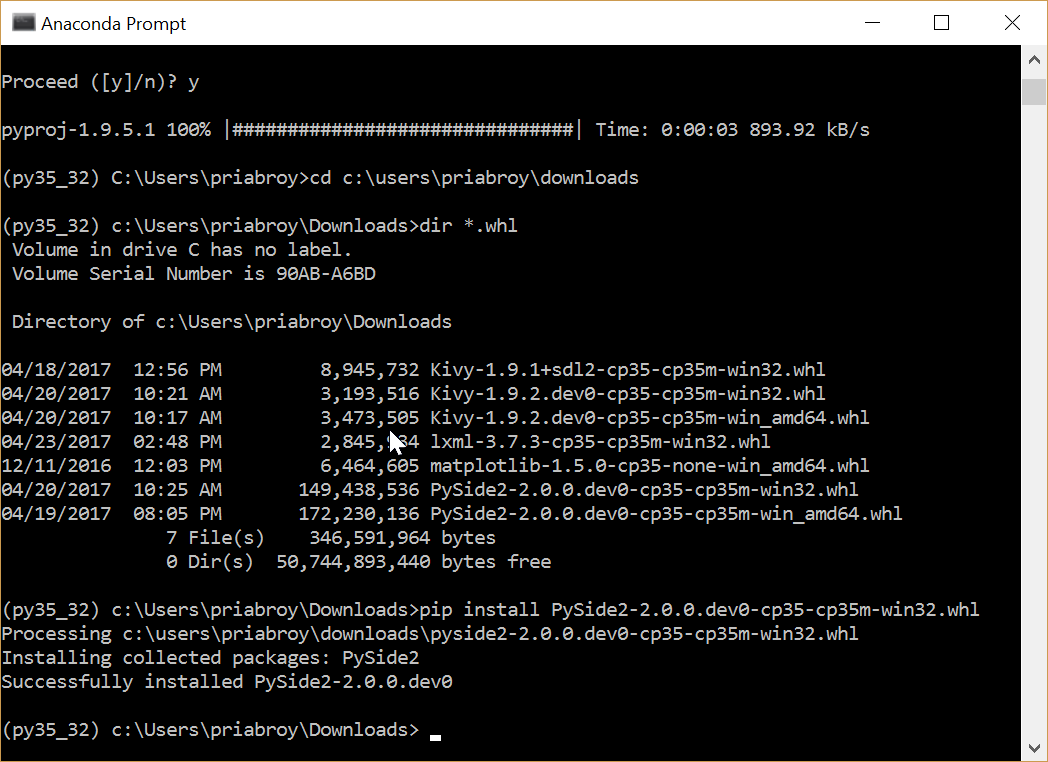Click the final command prompt cursor line
1048x762 pixels.
click(221, 730)
